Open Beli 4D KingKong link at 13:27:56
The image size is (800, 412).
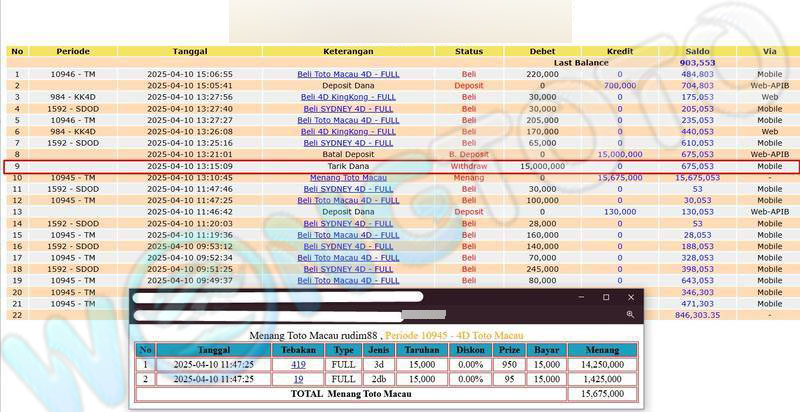(348, 97)
